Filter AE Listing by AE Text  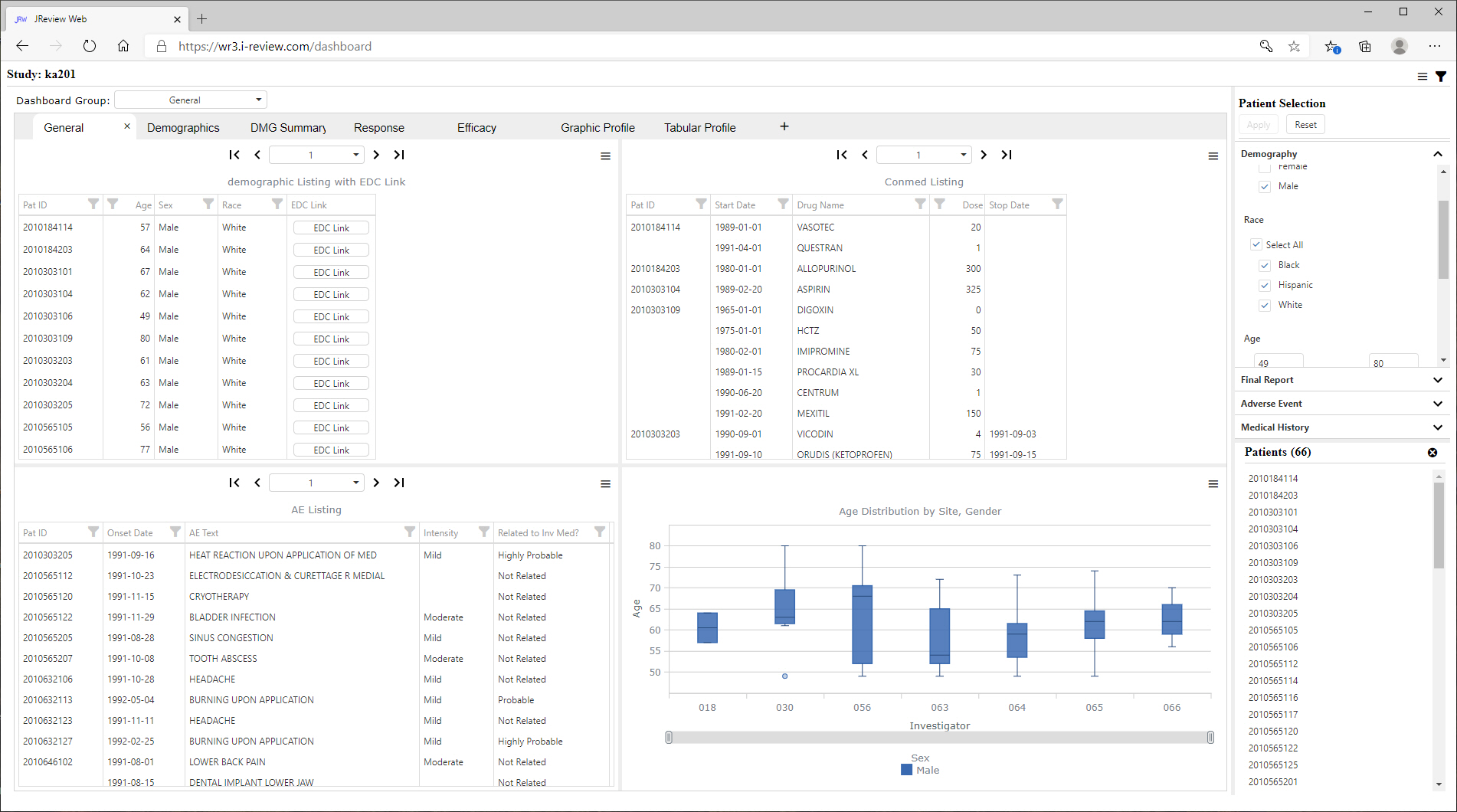[x=410, y=532]
